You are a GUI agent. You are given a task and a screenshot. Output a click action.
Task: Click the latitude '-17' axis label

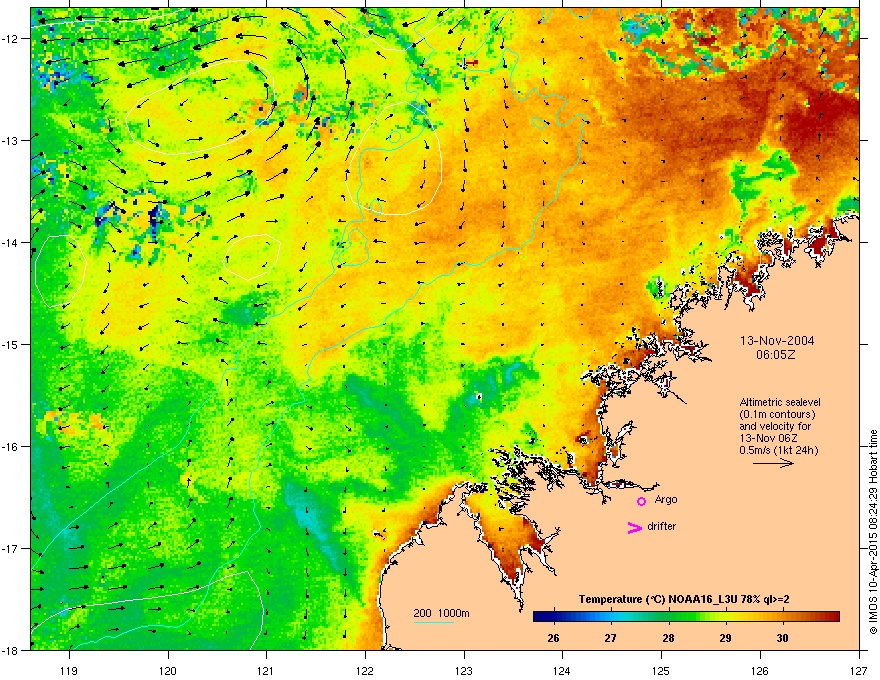click(10, 548)
